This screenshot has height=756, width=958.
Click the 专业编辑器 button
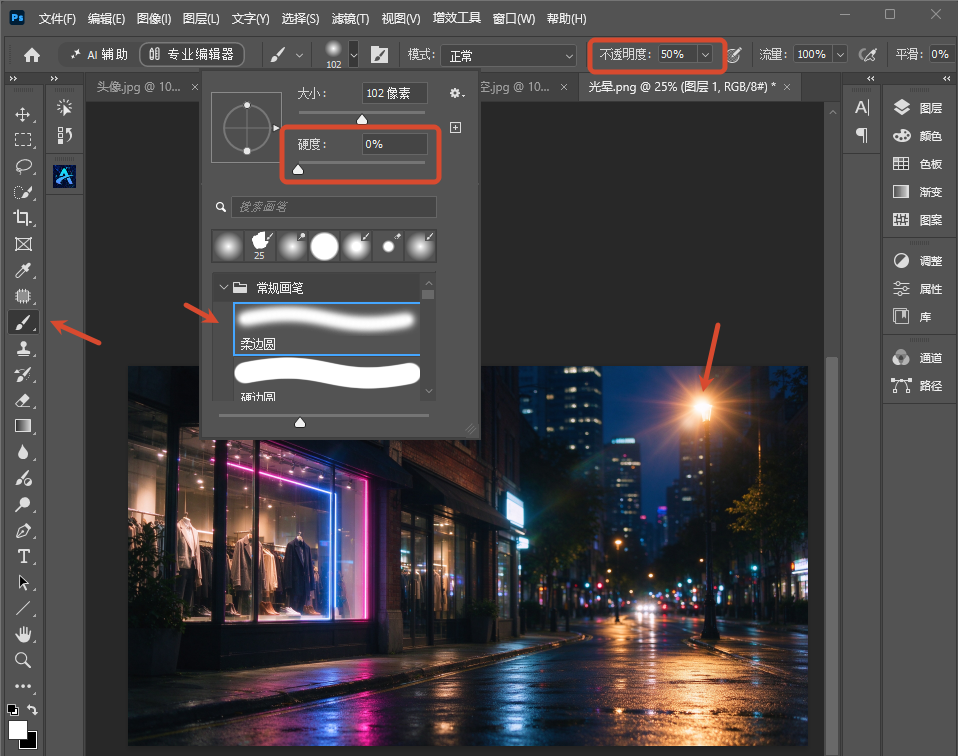pos(192,54)
